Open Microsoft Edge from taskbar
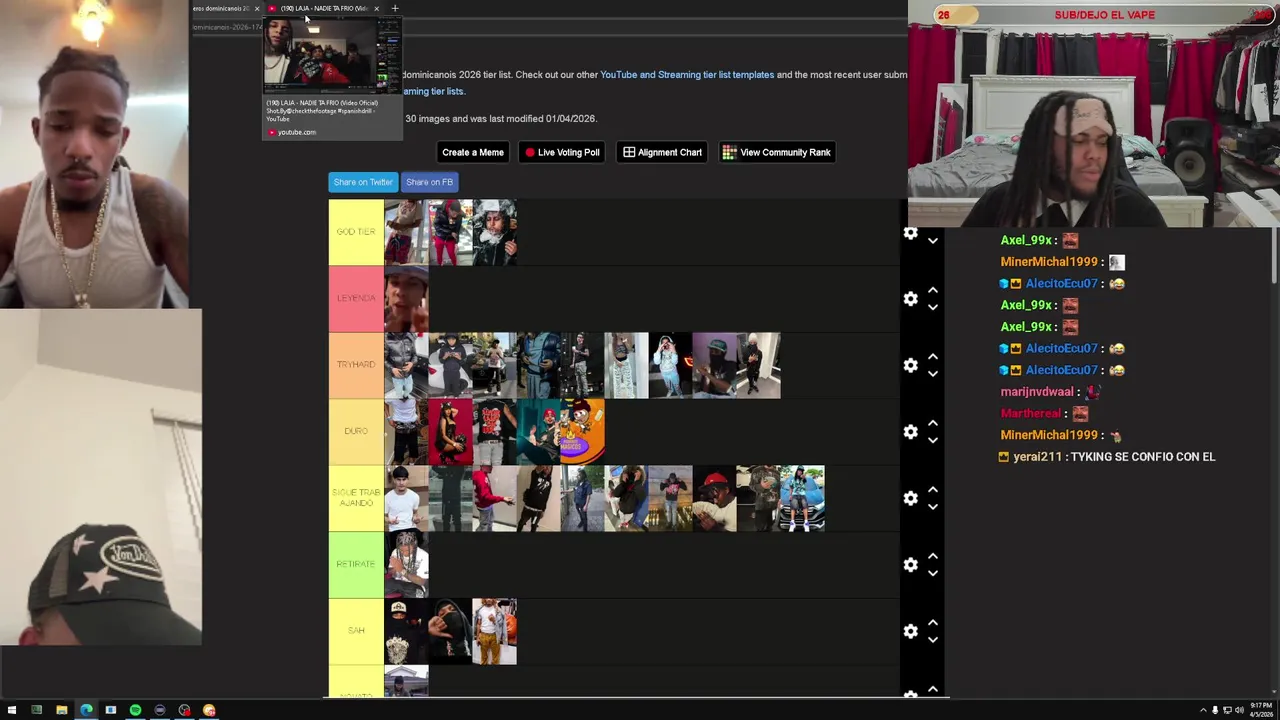Image resolution: width=1280 pixels, height=720 pixels. [86, 710]
